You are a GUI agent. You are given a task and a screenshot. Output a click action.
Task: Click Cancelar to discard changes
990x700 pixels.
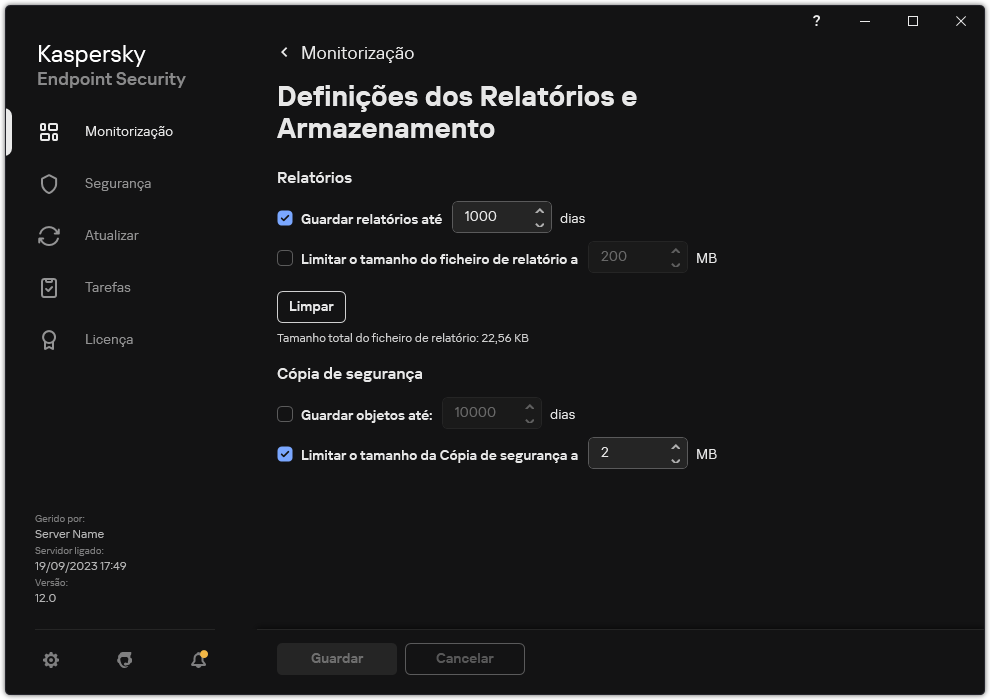click(x=464, y=658)
